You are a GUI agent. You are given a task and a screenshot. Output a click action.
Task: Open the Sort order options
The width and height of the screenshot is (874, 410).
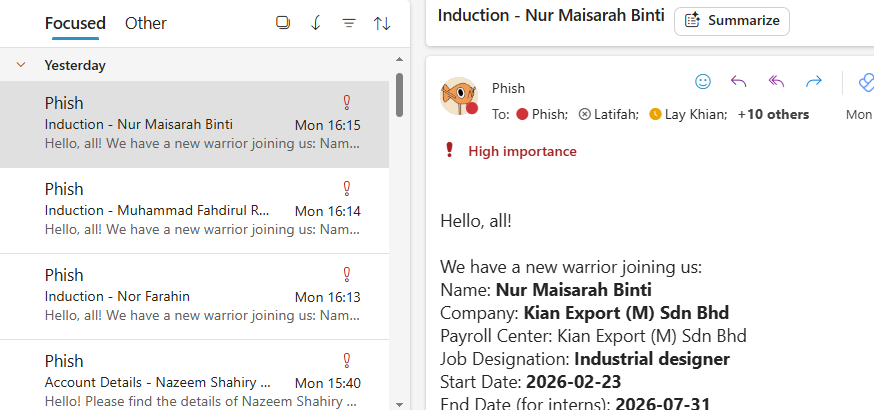point(382,23)
